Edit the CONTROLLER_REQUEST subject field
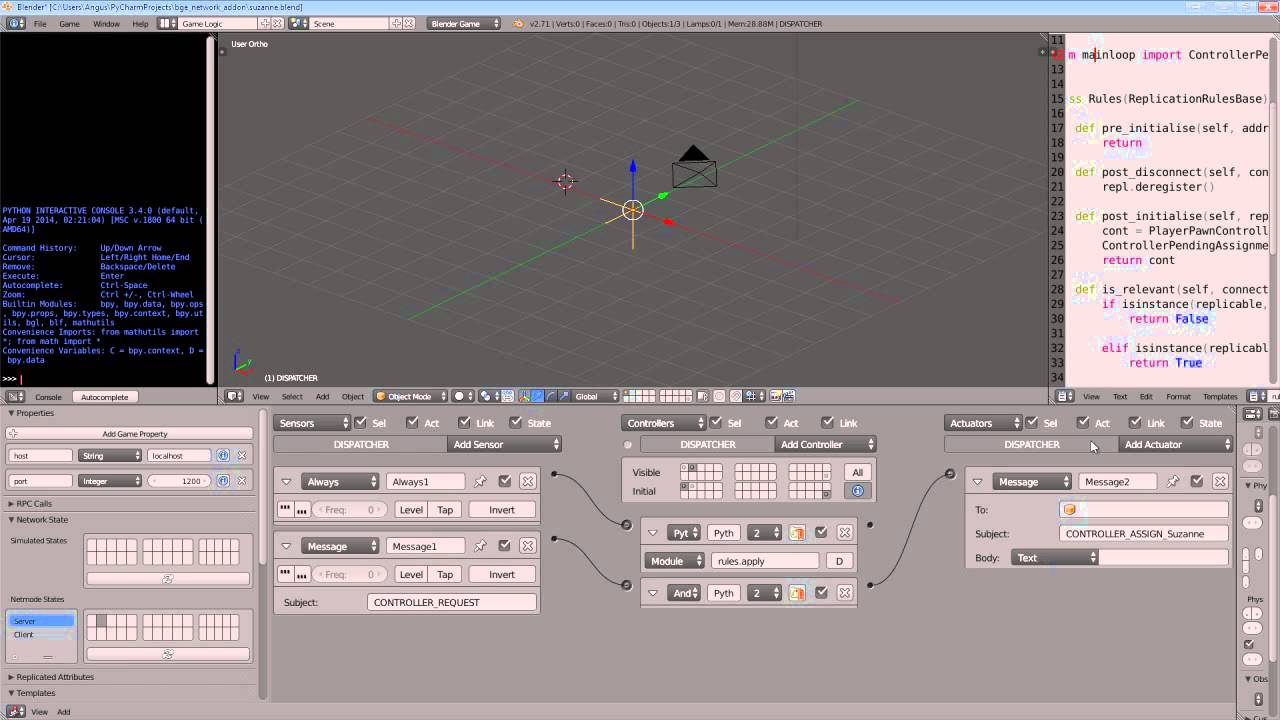Screen dimensions: 1280x720 click(x=452, y=602)
